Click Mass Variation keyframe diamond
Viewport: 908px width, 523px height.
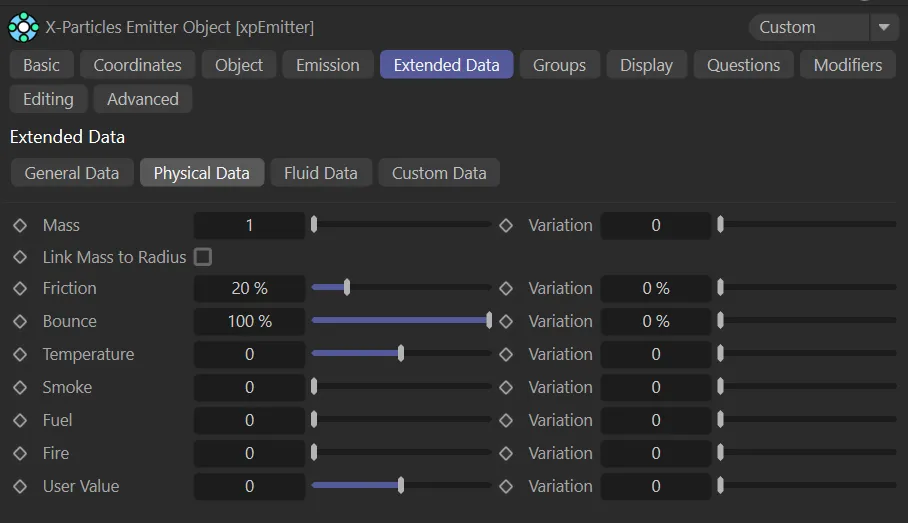click(506, 226)
